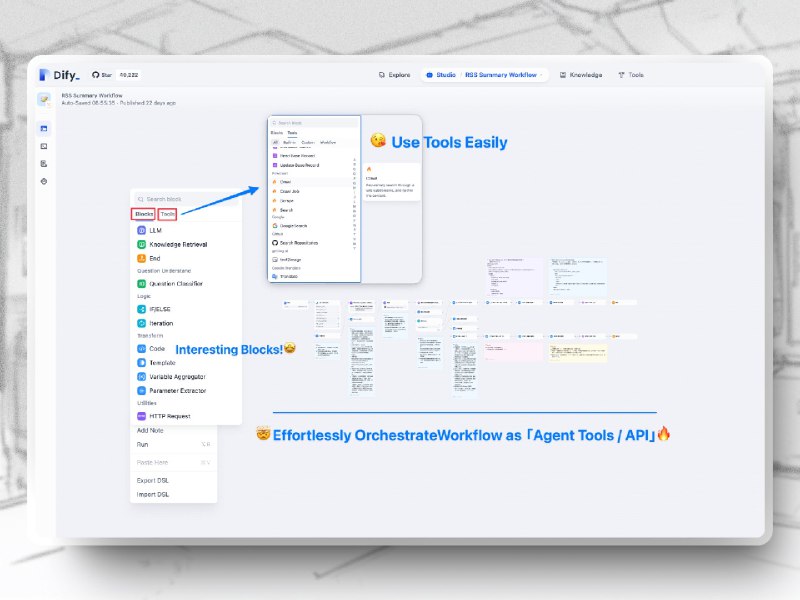800x600 pixels.
Task: Pick the Scrape tool
Action: [310, 201]
